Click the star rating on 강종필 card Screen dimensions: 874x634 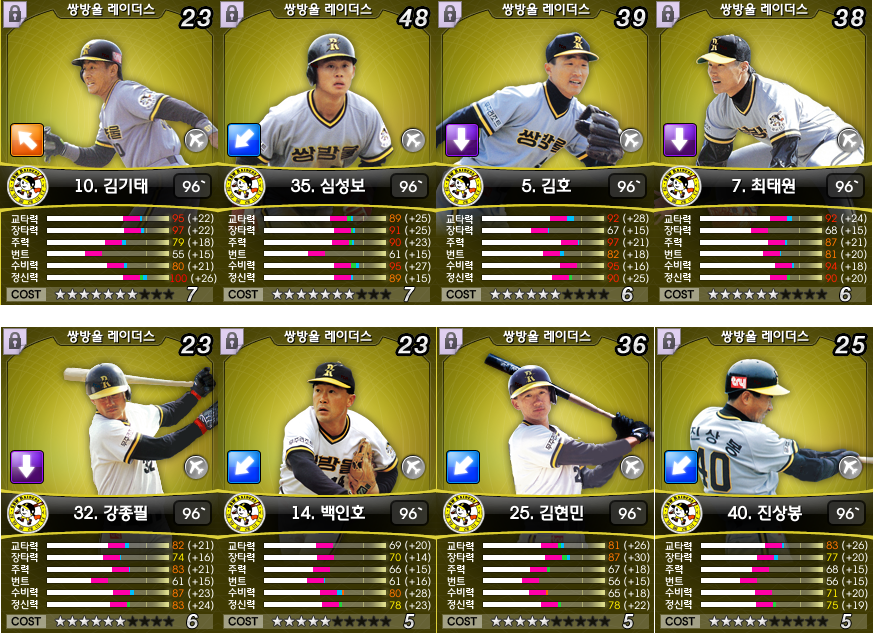click(115, 621)
